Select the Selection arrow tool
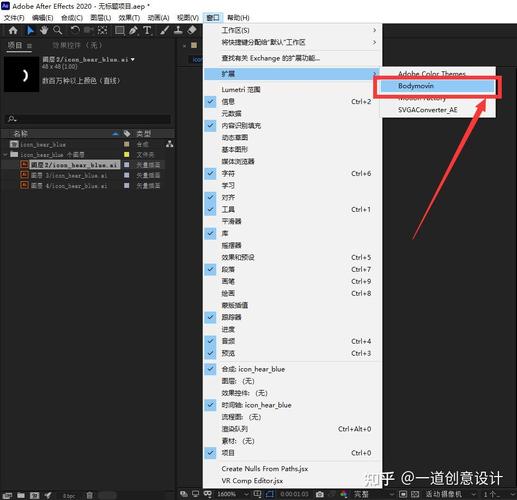Viewport: 517px width, 500px height. click(30, 31)
